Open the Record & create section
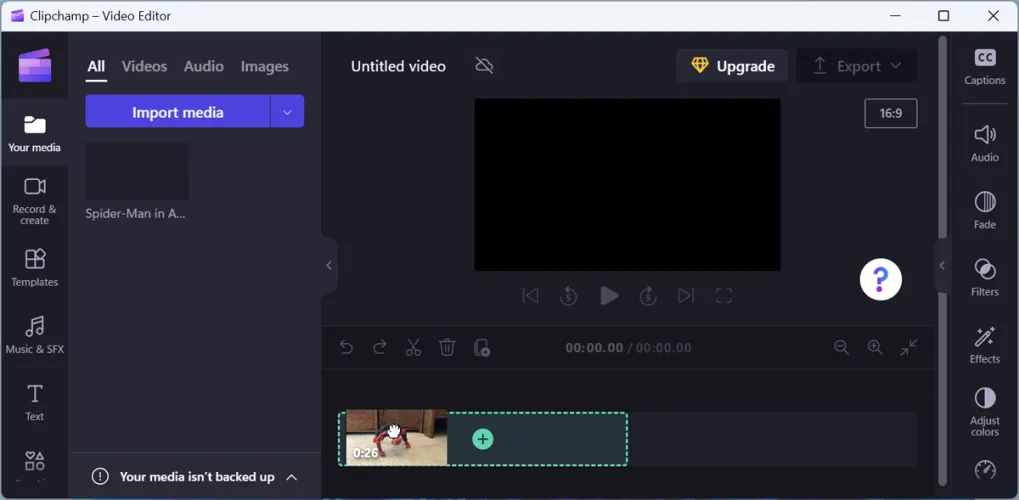The image size is (1019, 500). pos(35,200)
